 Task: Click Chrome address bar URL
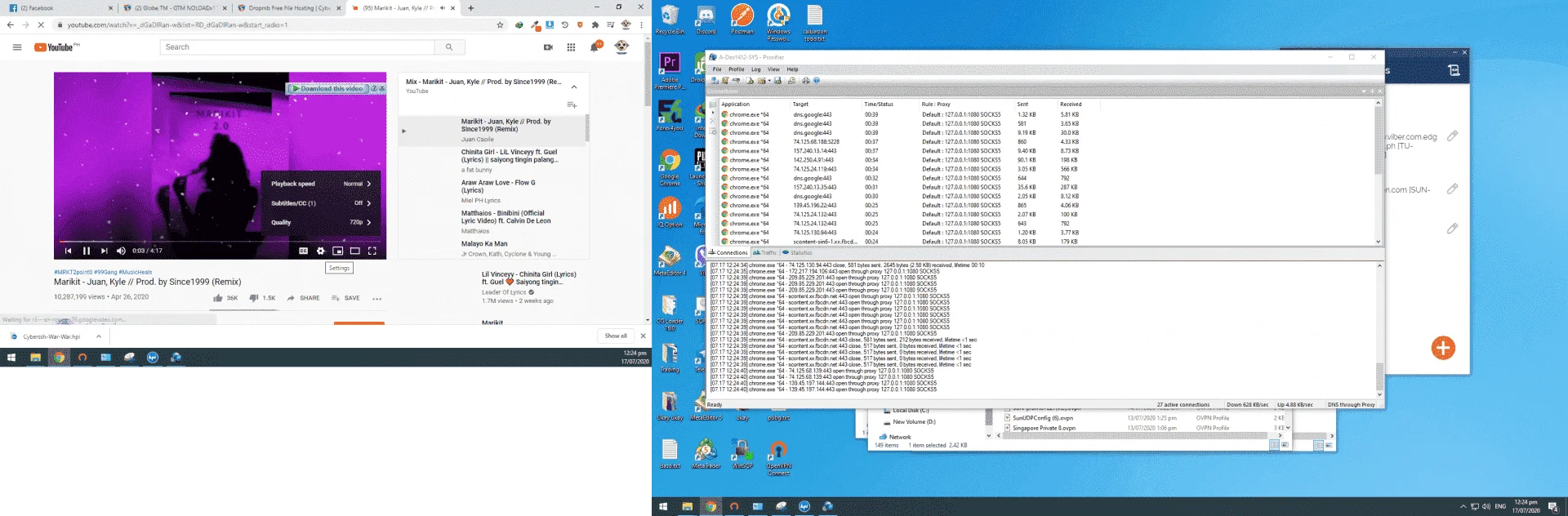(x=177, y=24)
